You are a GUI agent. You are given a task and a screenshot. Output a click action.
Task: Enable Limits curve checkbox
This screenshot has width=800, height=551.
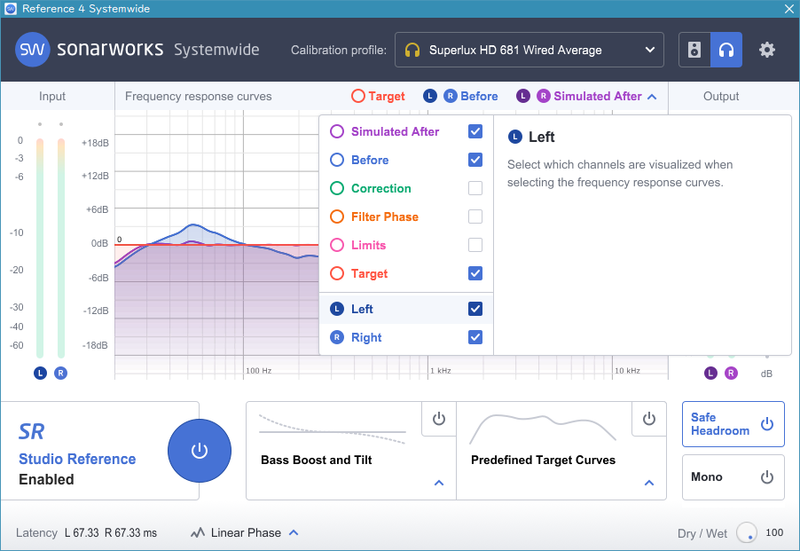click(x=475, y=245)
